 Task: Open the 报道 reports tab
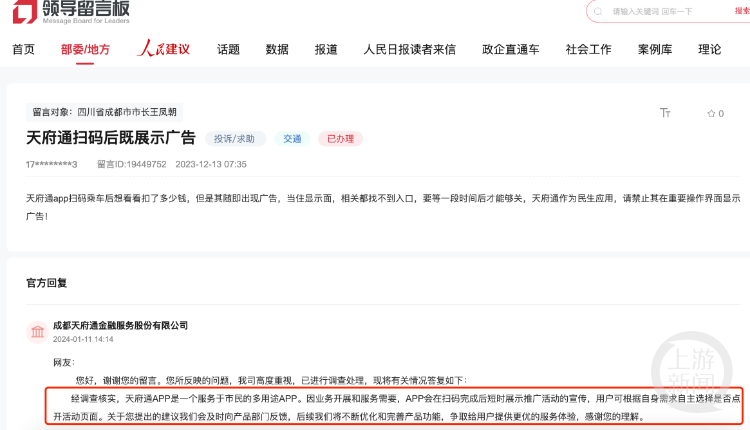326,49
